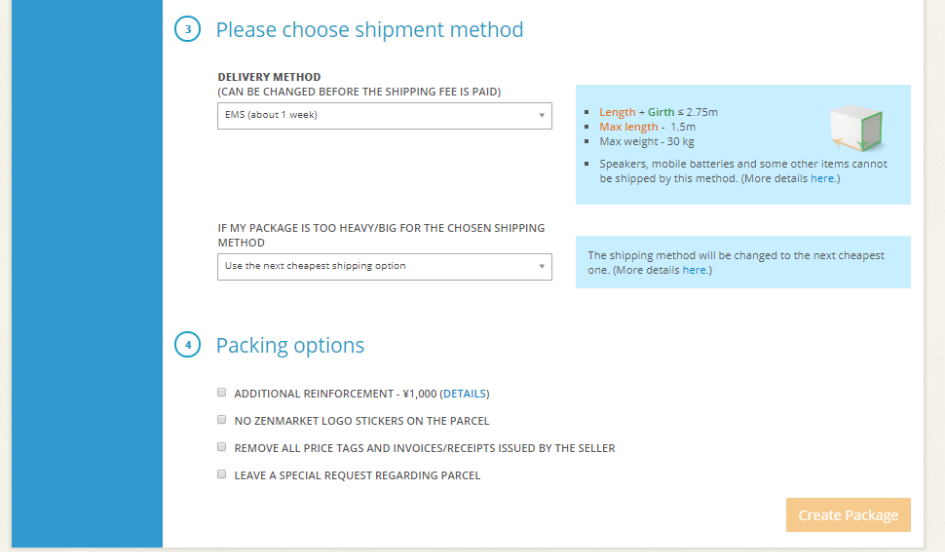Screen dimensions: 945x552
Task: Click the 'Leave a special request regarding parcel' label
Action: coord(357,475)
